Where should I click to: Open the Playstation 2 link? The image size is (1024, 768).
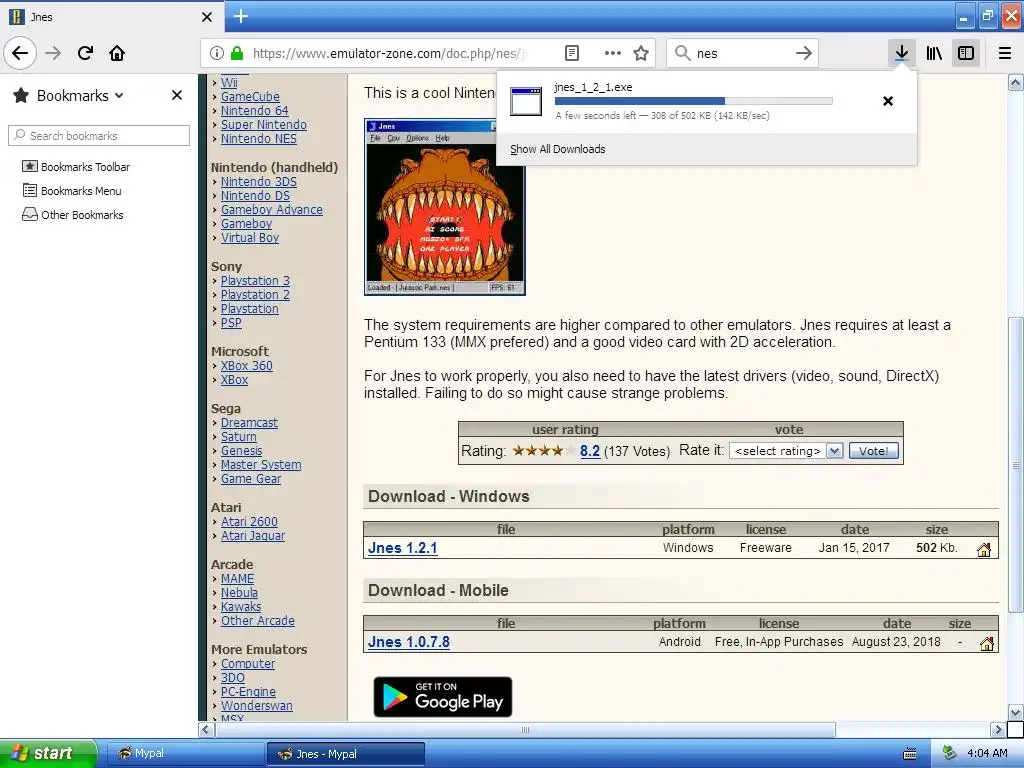click(255, 295)
